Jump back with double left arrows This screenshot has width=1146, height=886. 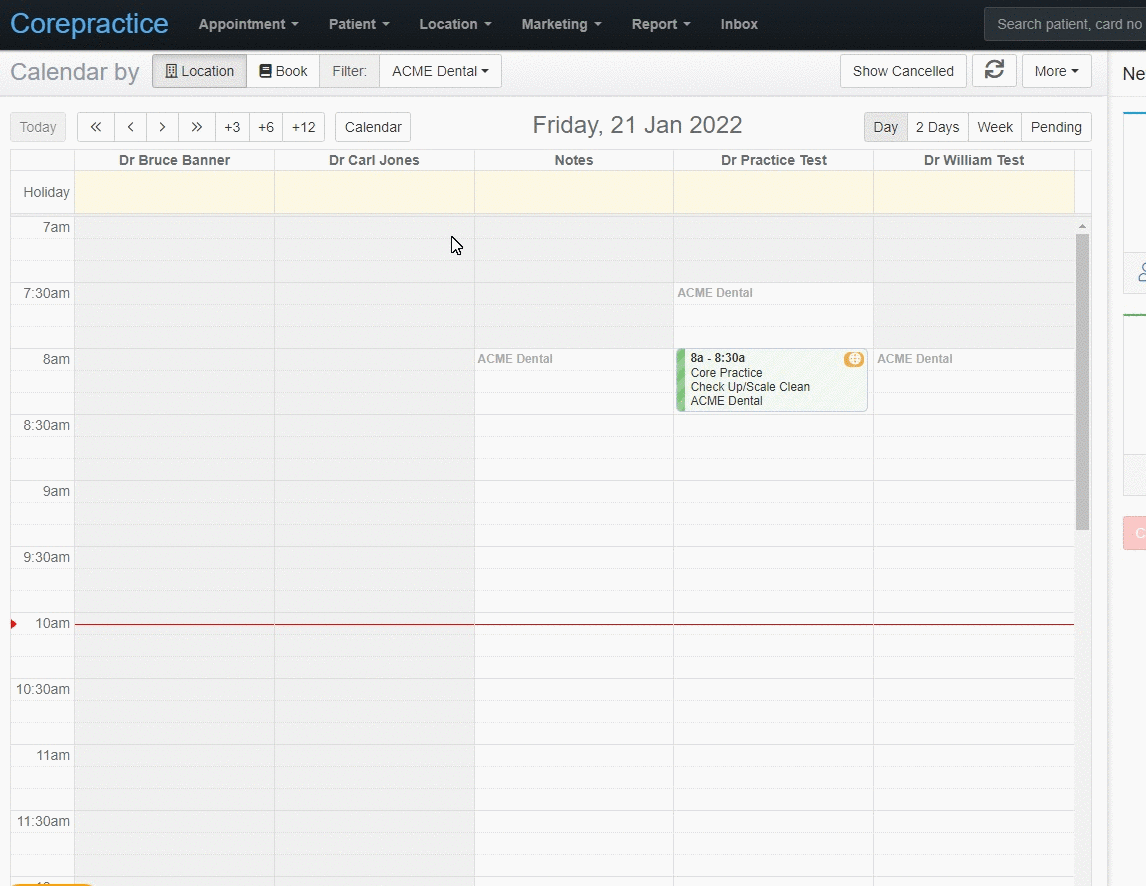point(96,127)
